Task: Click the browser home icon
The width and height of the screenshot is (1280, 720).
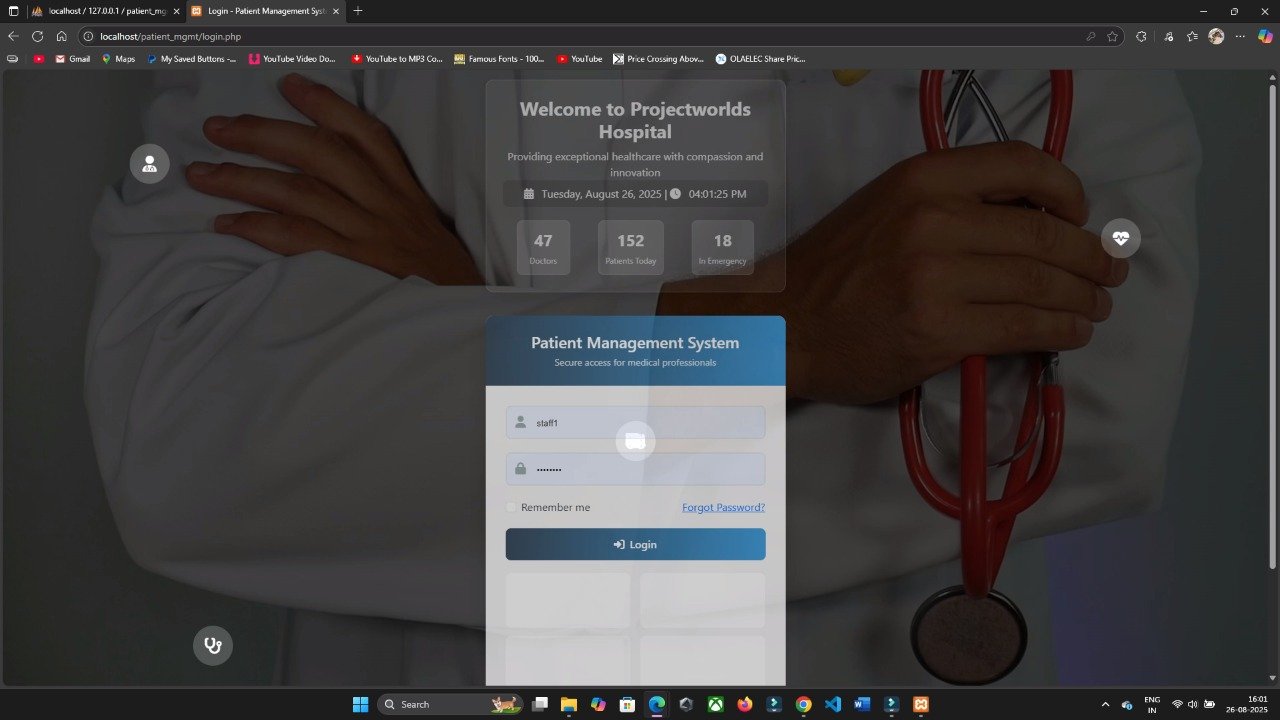Action: coord(61,36)
